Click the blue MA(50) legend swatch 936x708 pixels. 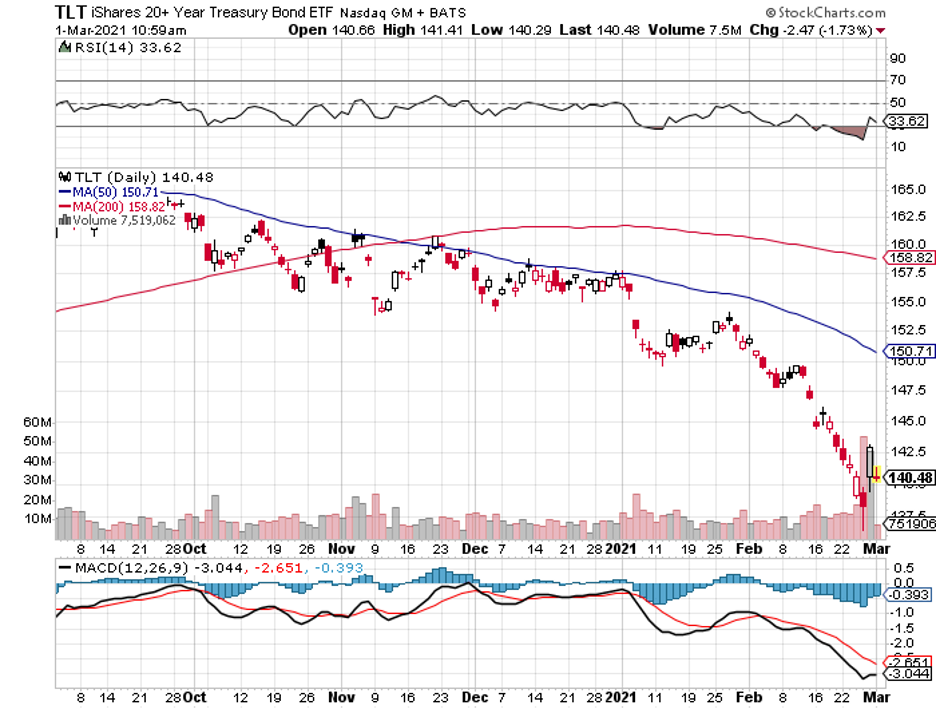65,191
